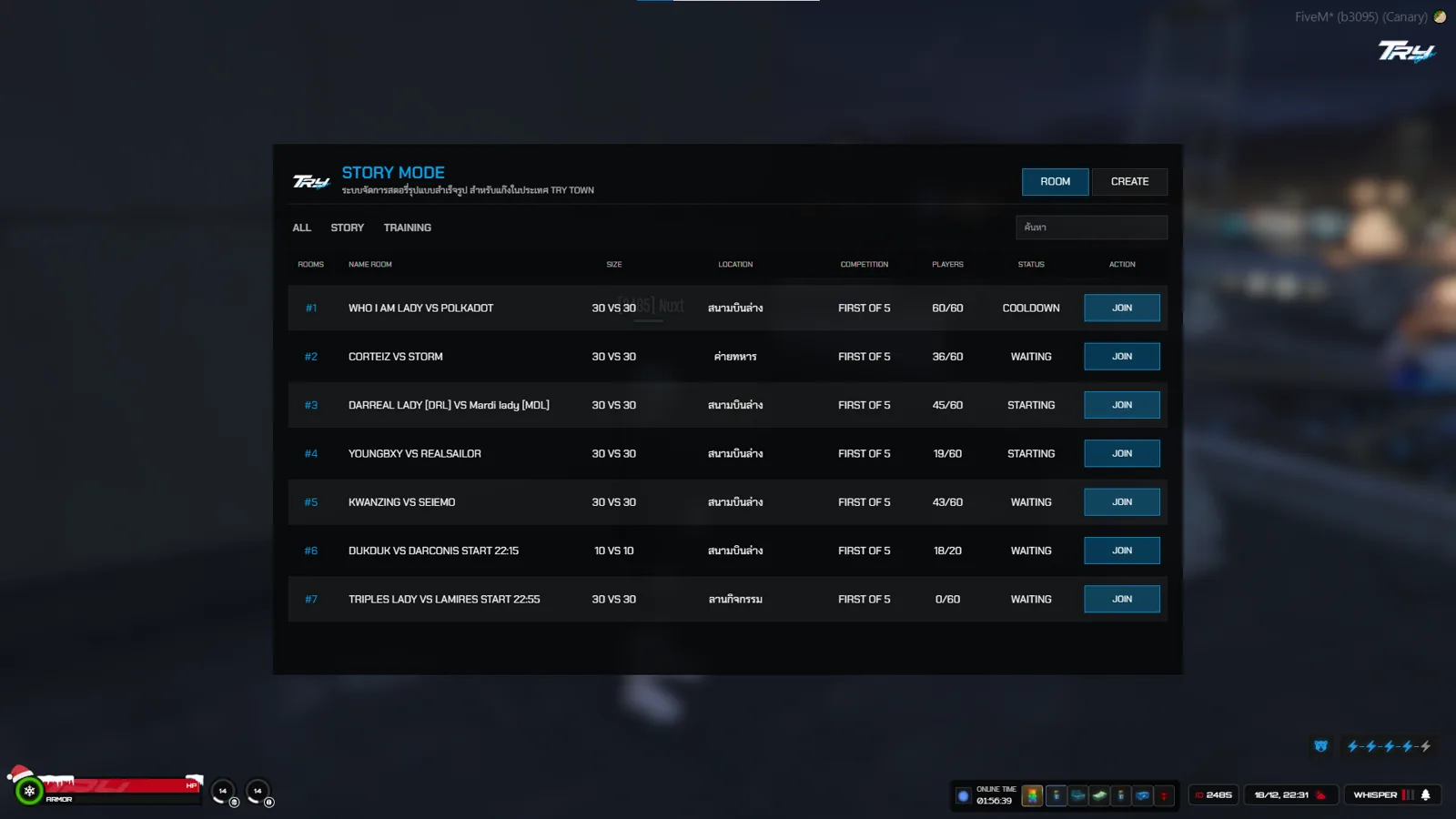
Task: Click the ARMOR bar
Action: 122,799
